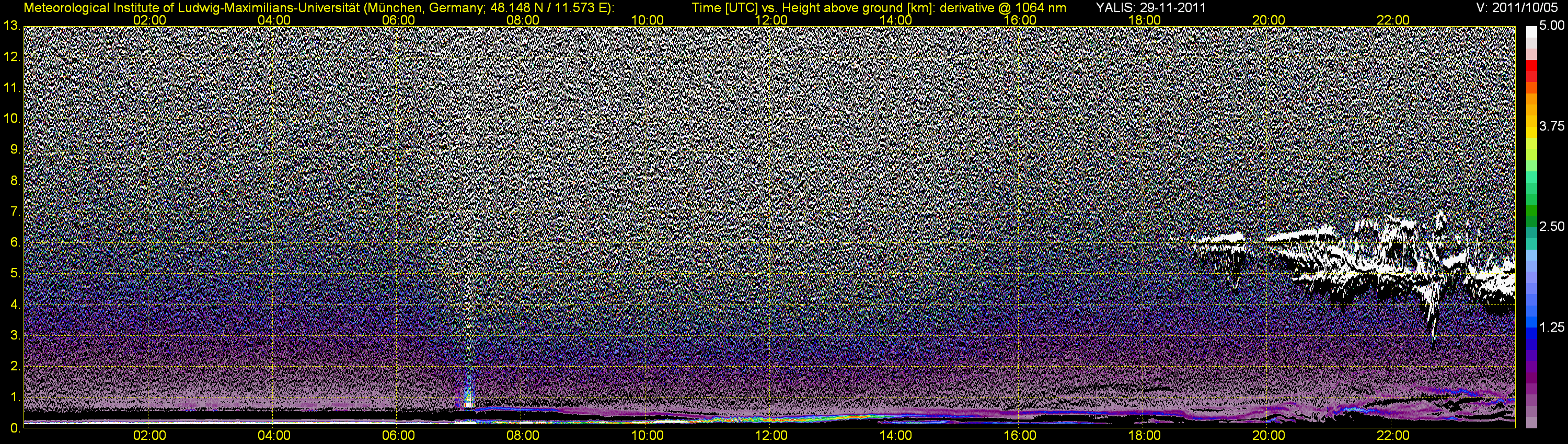Click the 20:00 label on the bottom time axis

click(x=1269, y=436)
